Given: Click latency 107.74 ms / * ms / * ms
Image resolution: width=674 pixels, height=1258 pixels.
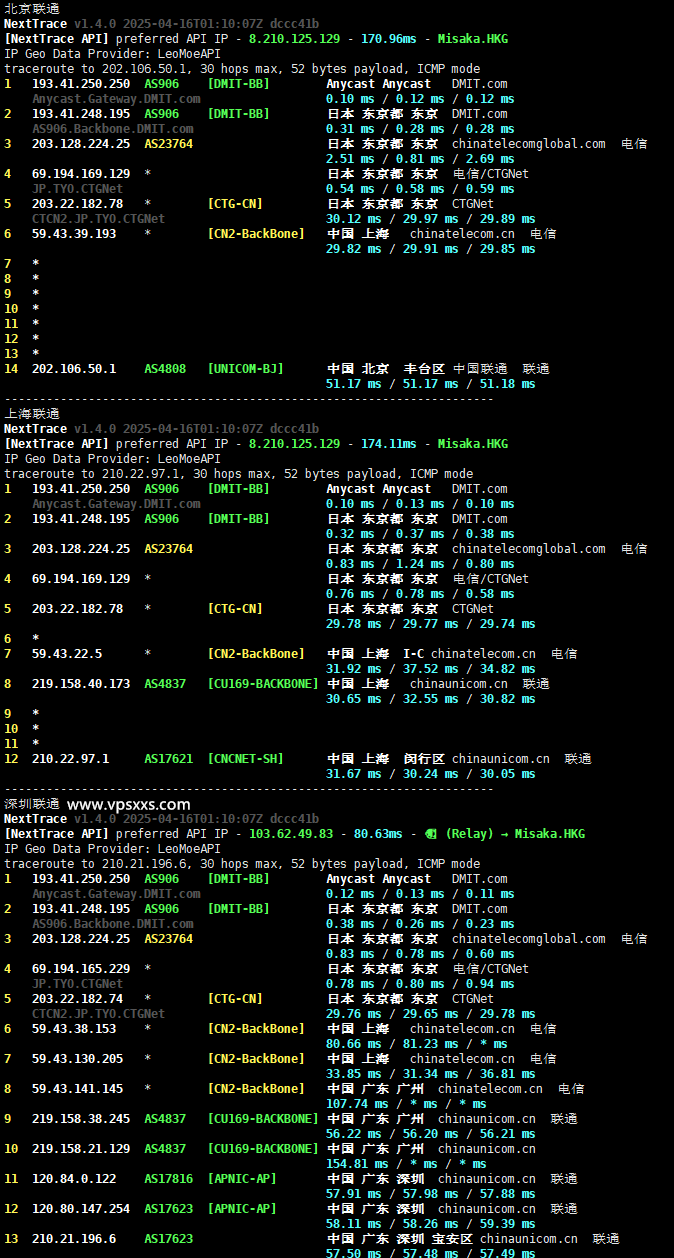Looking at the screenshot, I should (x=406, y=1104).
